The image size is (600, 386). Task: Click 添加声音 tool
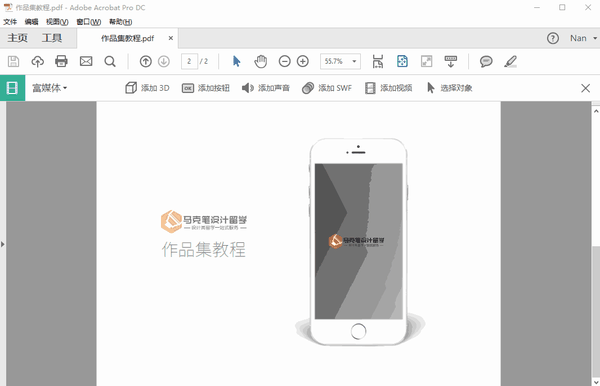point(266,88)
